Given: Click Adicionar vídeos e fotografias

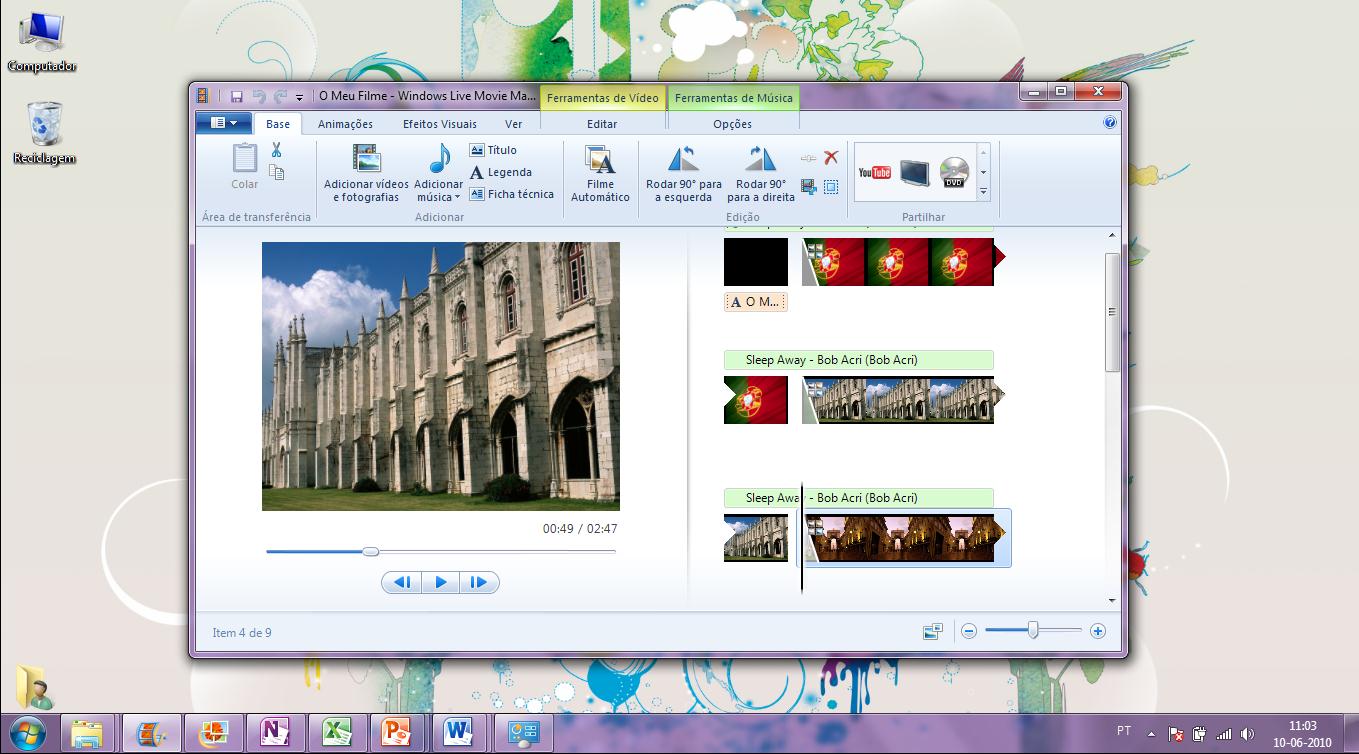Looking at the screenshot, I should pyautogui.click(x=367, y=172).
